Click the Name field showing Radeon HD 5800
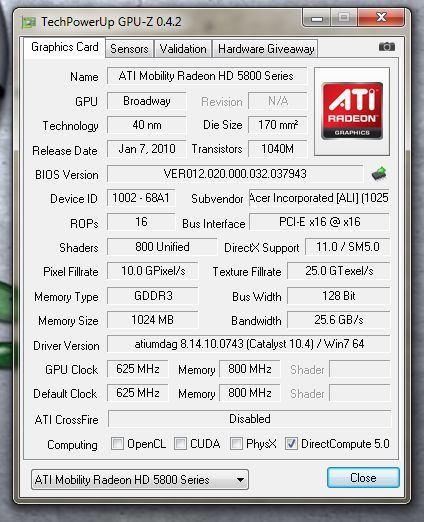This screenshot has width=424, height=522. (207, 76)
